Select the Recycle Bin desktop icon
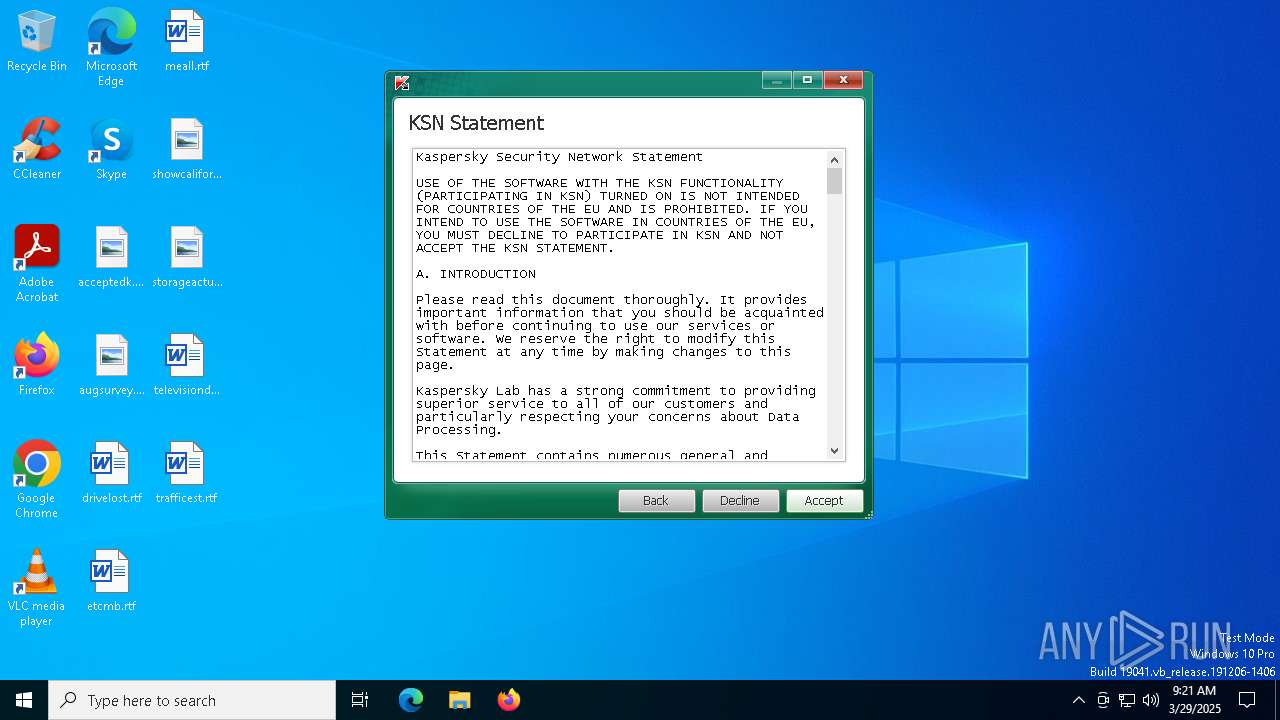The image size is (1280, 720). point(37,42)
